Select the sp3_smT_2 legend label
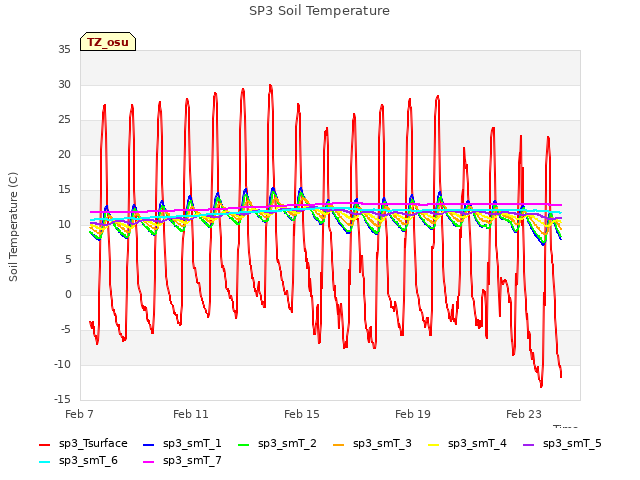The width and height of the screenshot is (640, 480). pyautogui.click(x=287, y=444)
